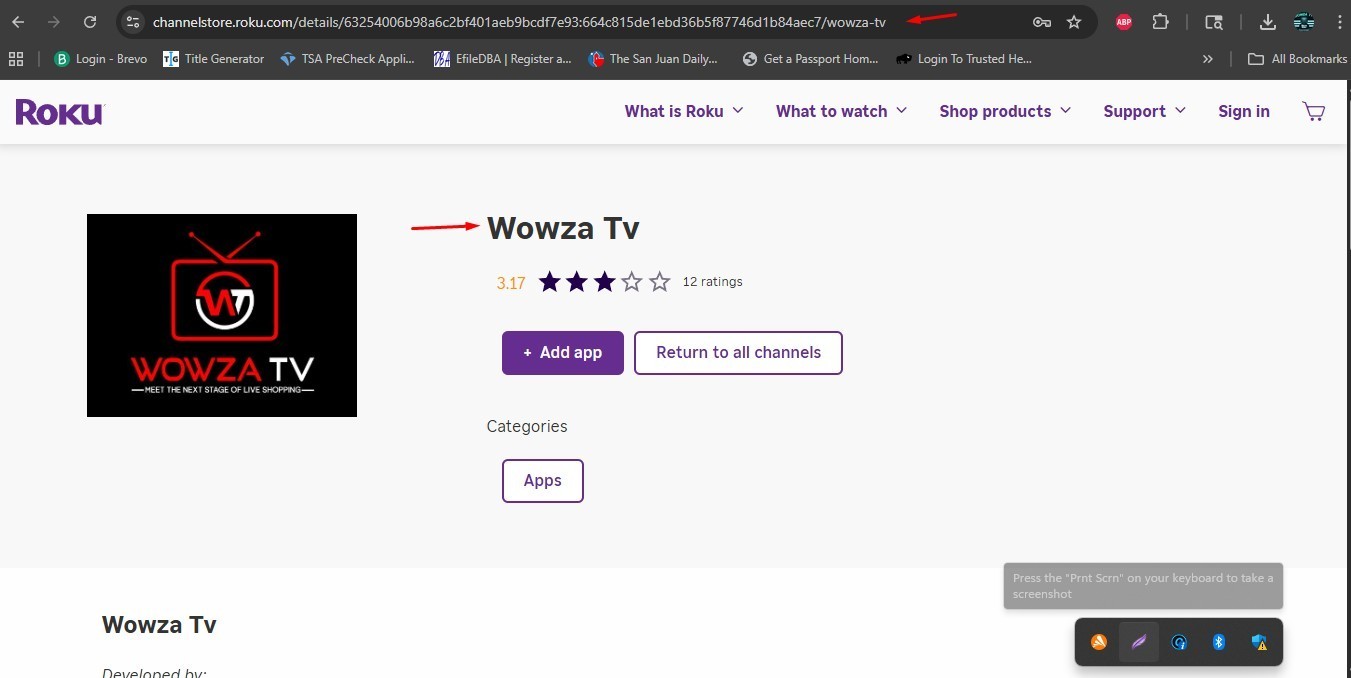Expand the Shop products menu
The width and height of the screenshot is (1351, 678).
tap(1005, 111)
